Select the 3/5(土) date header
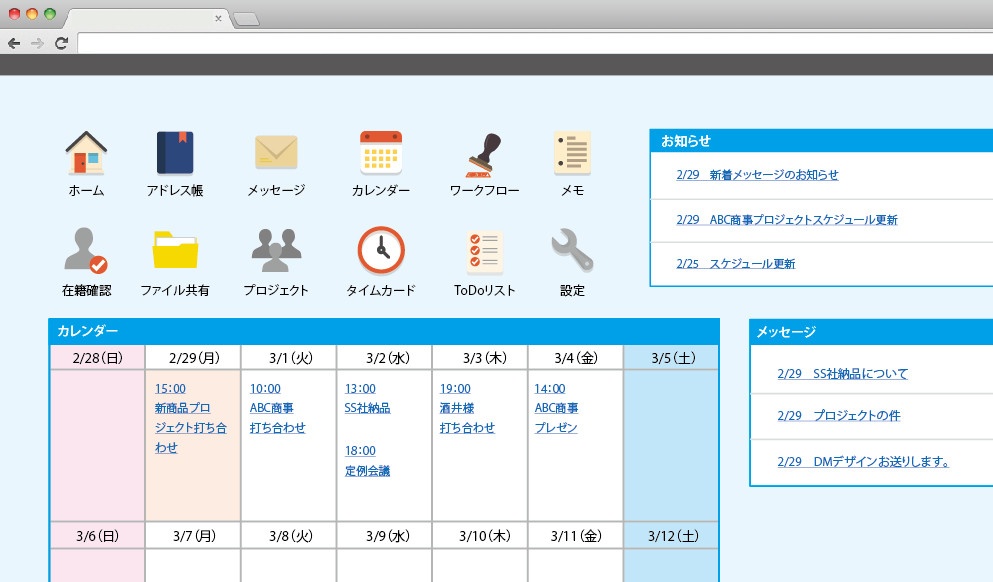This screenshot has height=582, width=993. [673, 358]
